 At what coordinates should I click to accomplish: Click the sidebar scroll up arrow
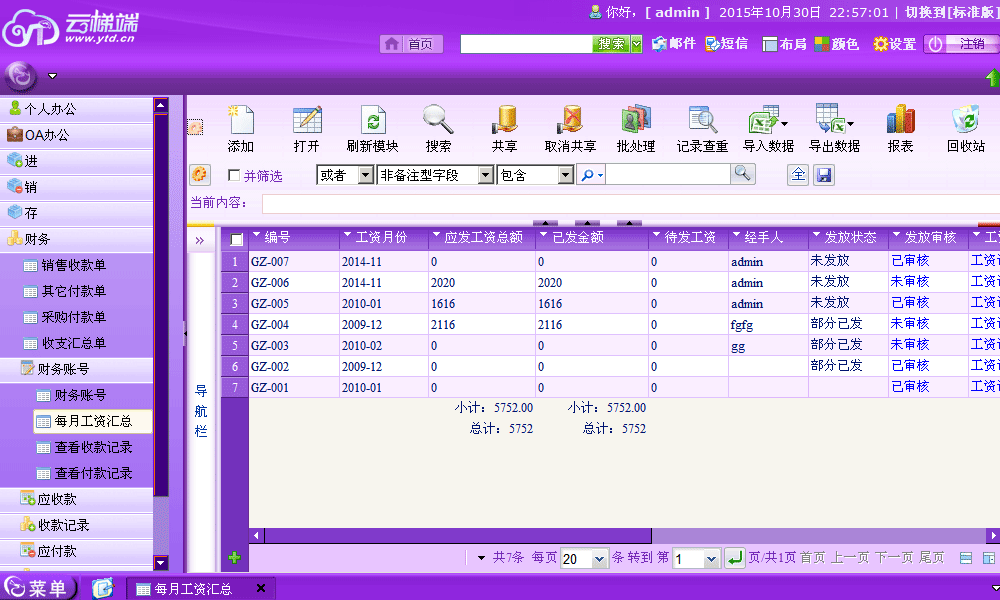[161, 105]
